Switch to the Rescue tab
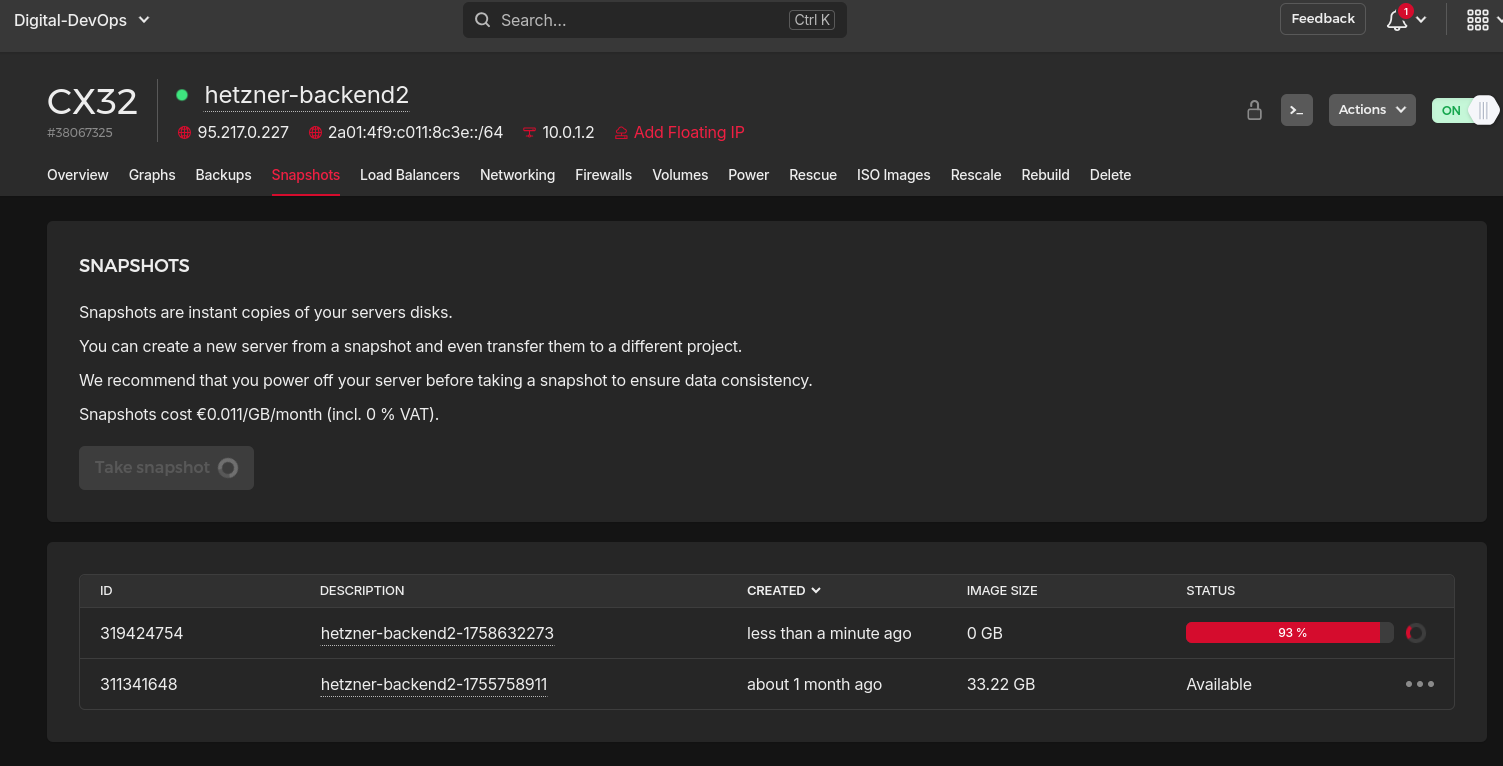This screenshot has width=1503, height=766. click(813, 175)
